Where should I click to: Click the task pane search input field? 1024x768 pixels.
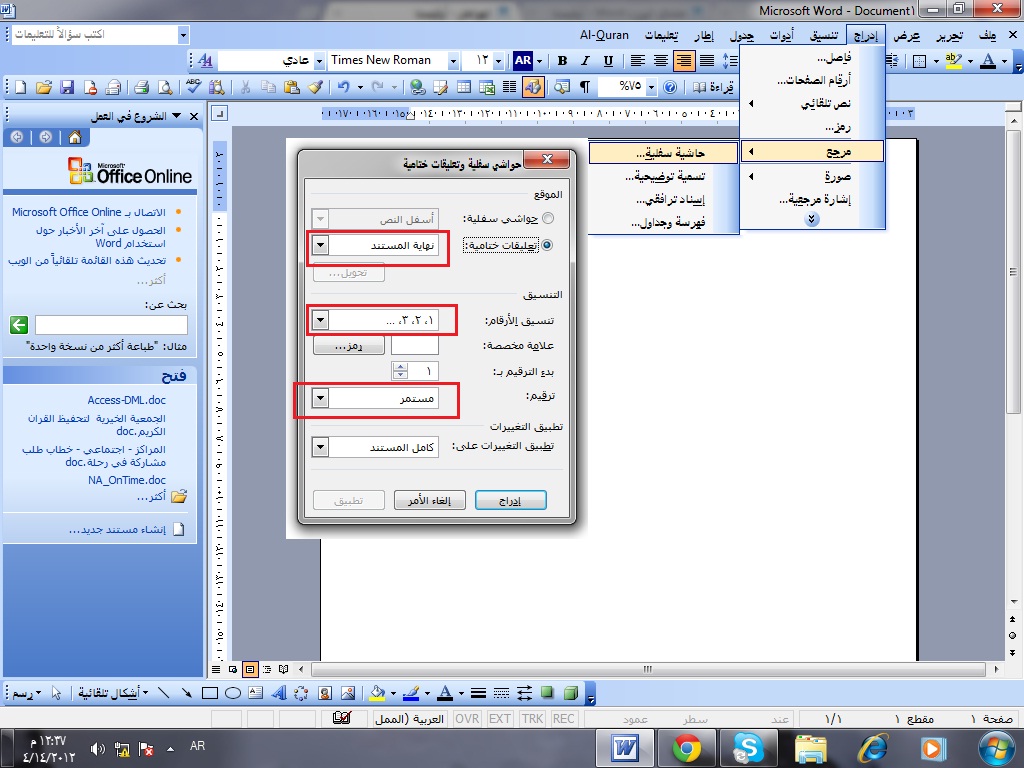point(111,325)
